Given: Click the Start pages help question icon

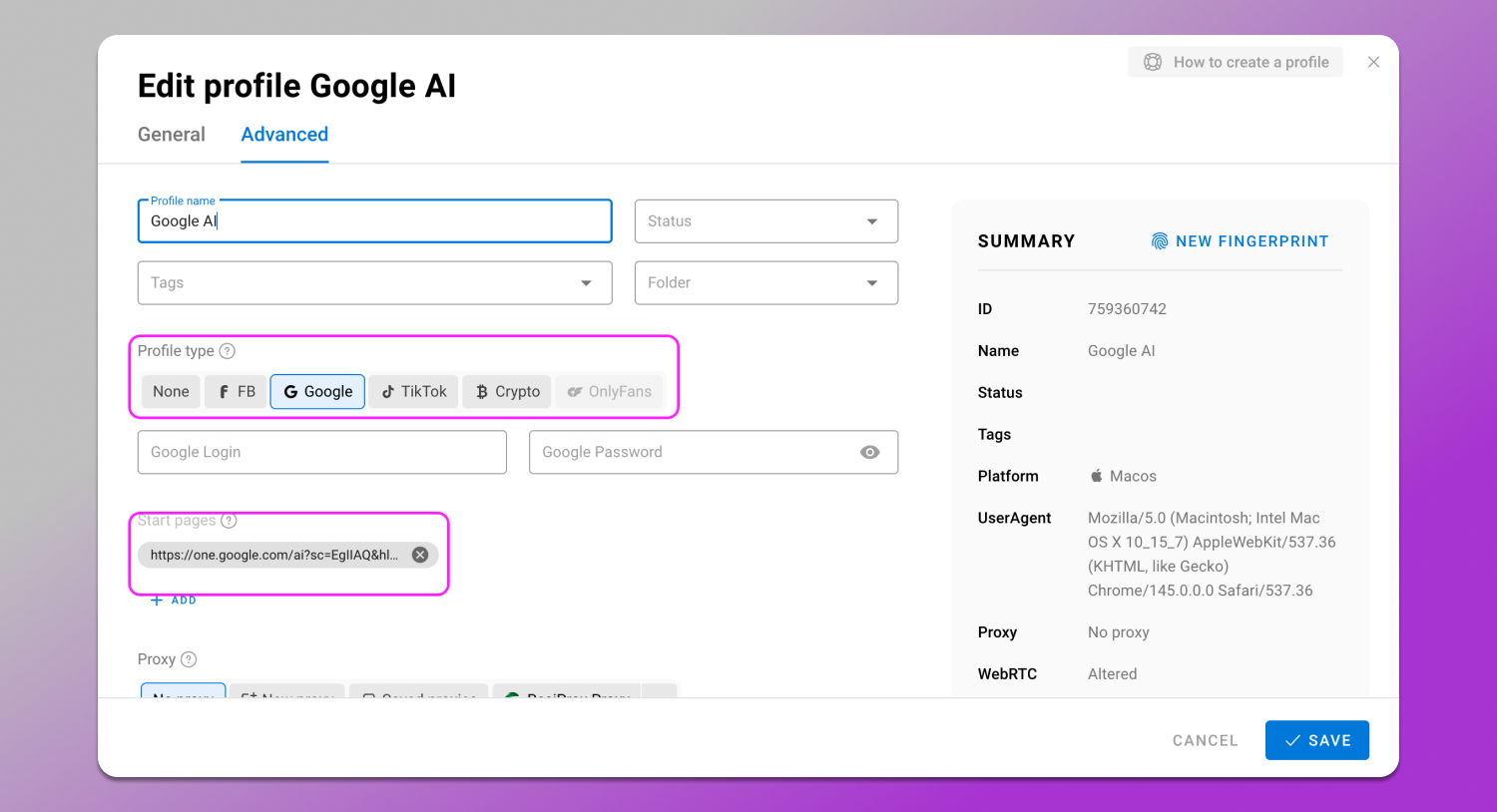Looking at the screenshot, I should pos(229,521).
